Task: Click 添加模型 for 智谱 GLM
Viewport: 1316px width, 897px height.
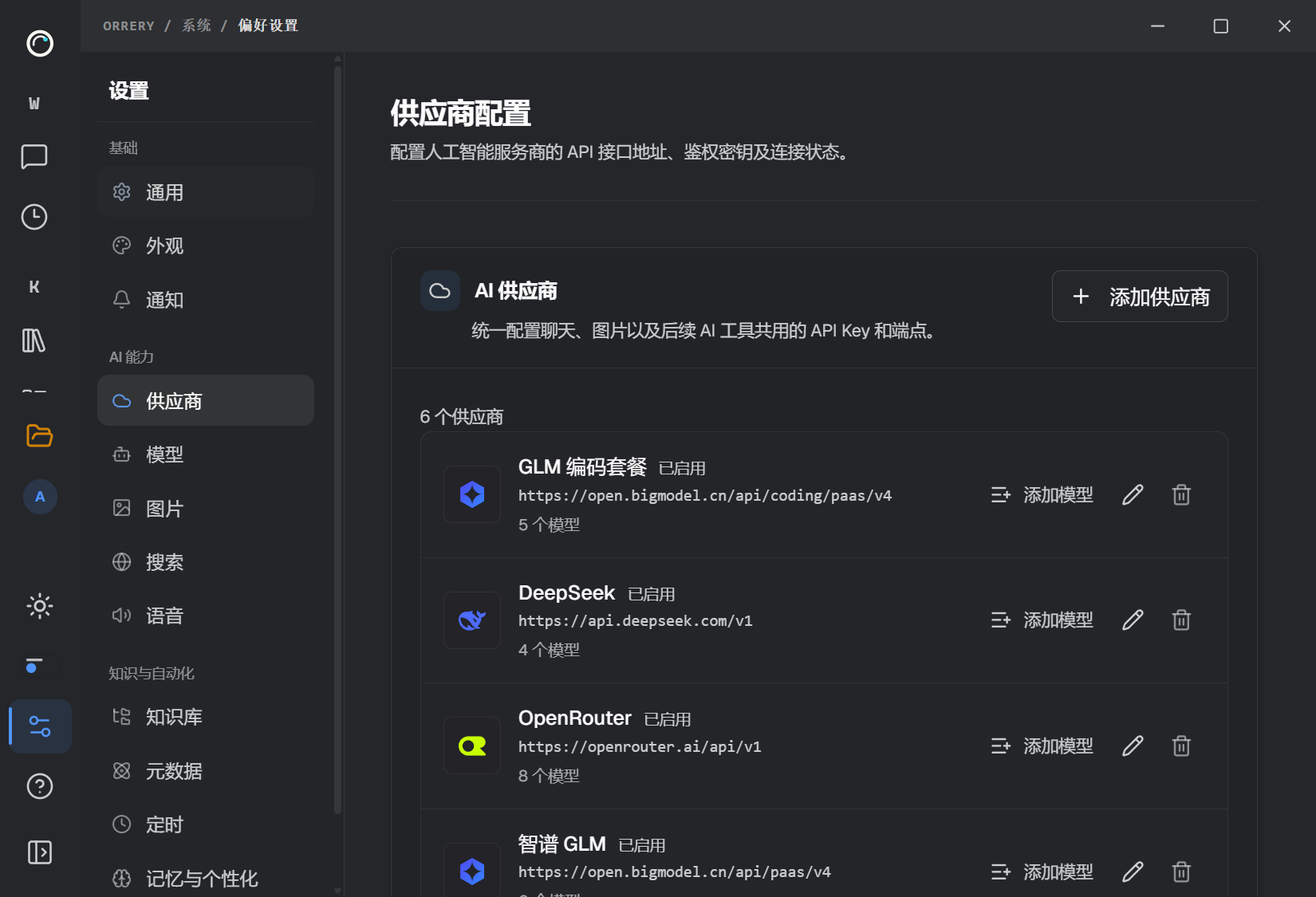Action: tap(1042, 872)
